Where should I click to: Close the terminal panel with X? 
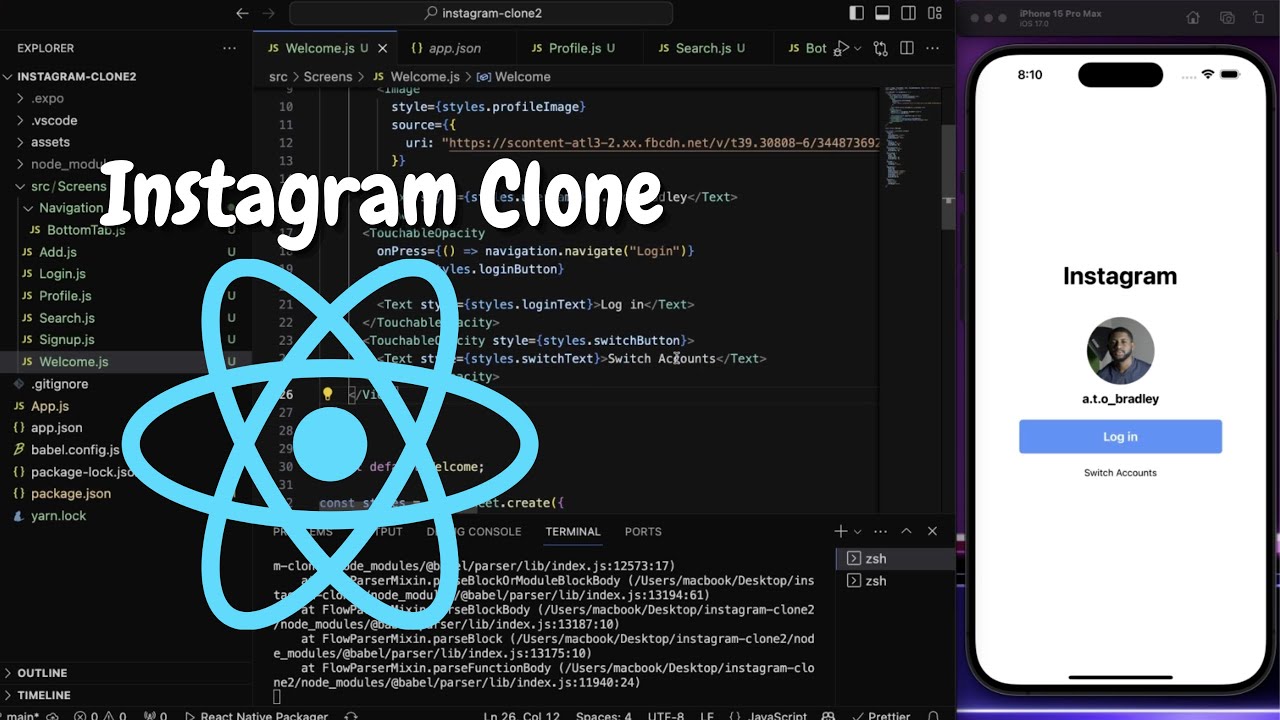tap(932, 532)
